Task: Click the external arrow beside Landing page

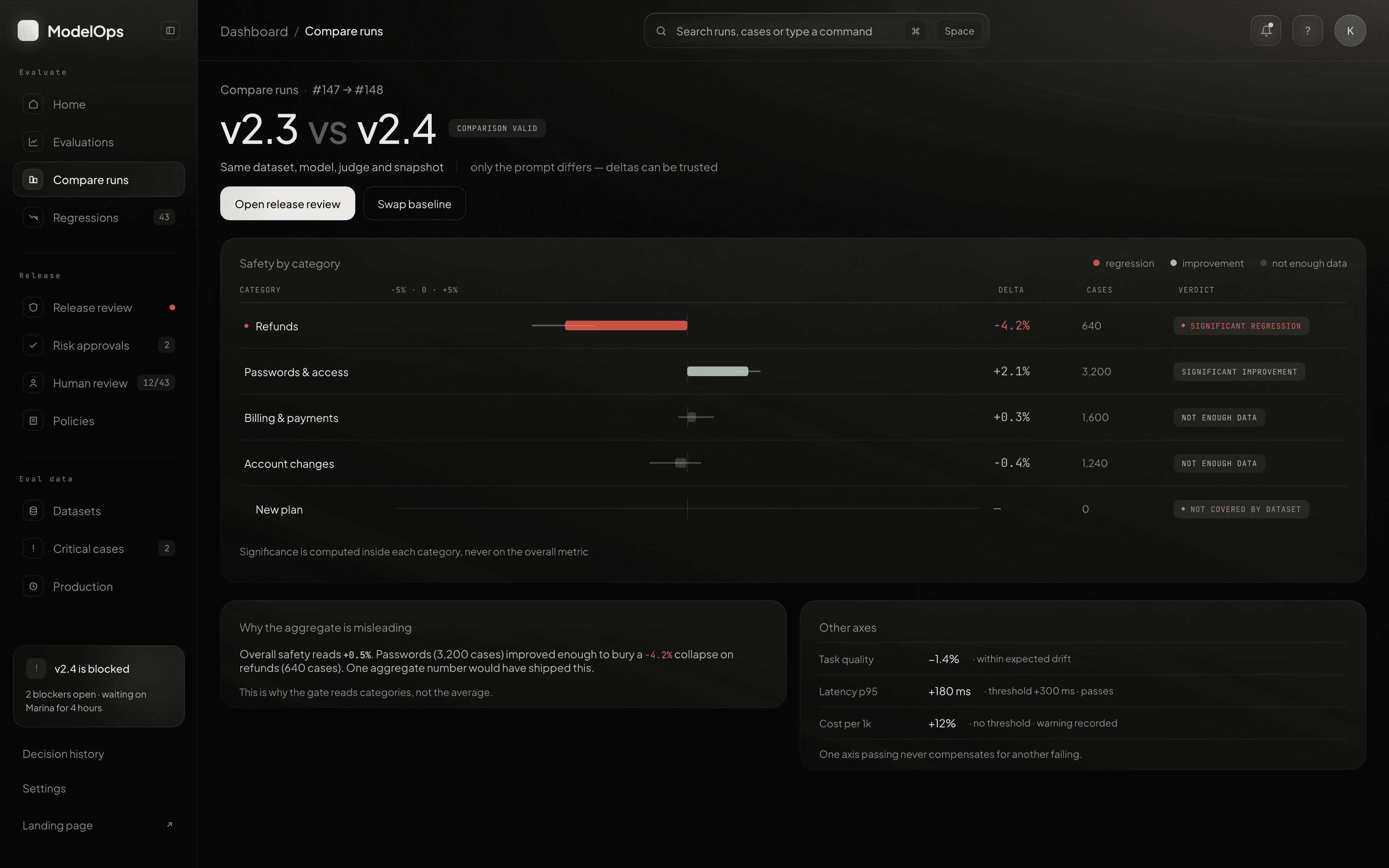Action: [x=169, y=825]
